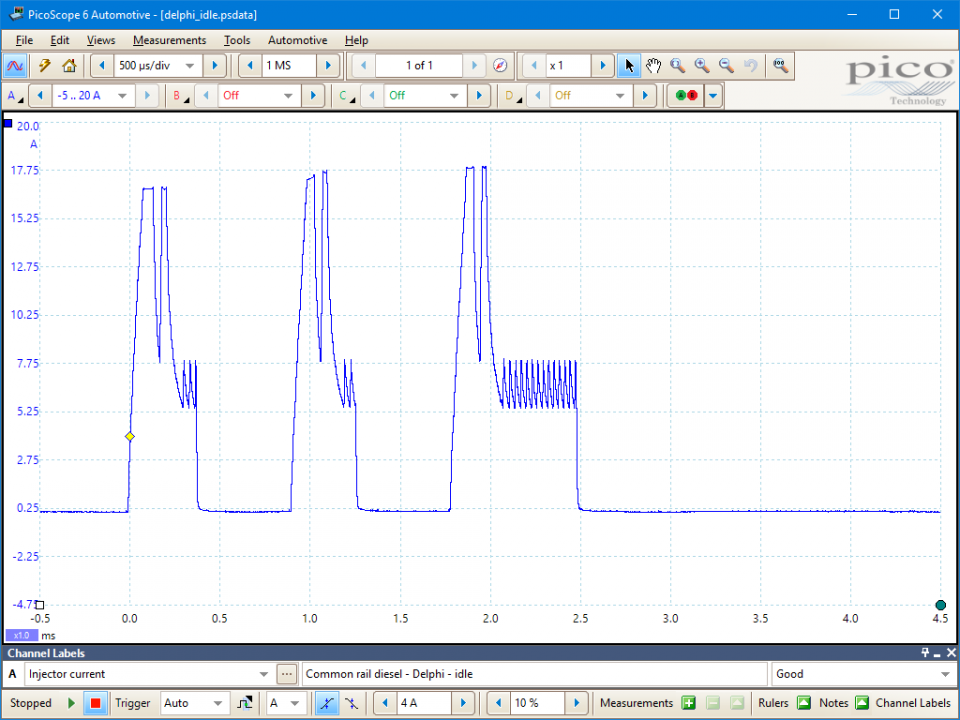Open the Tools menu
The image size is (960, 720).
tap(237, 40)
